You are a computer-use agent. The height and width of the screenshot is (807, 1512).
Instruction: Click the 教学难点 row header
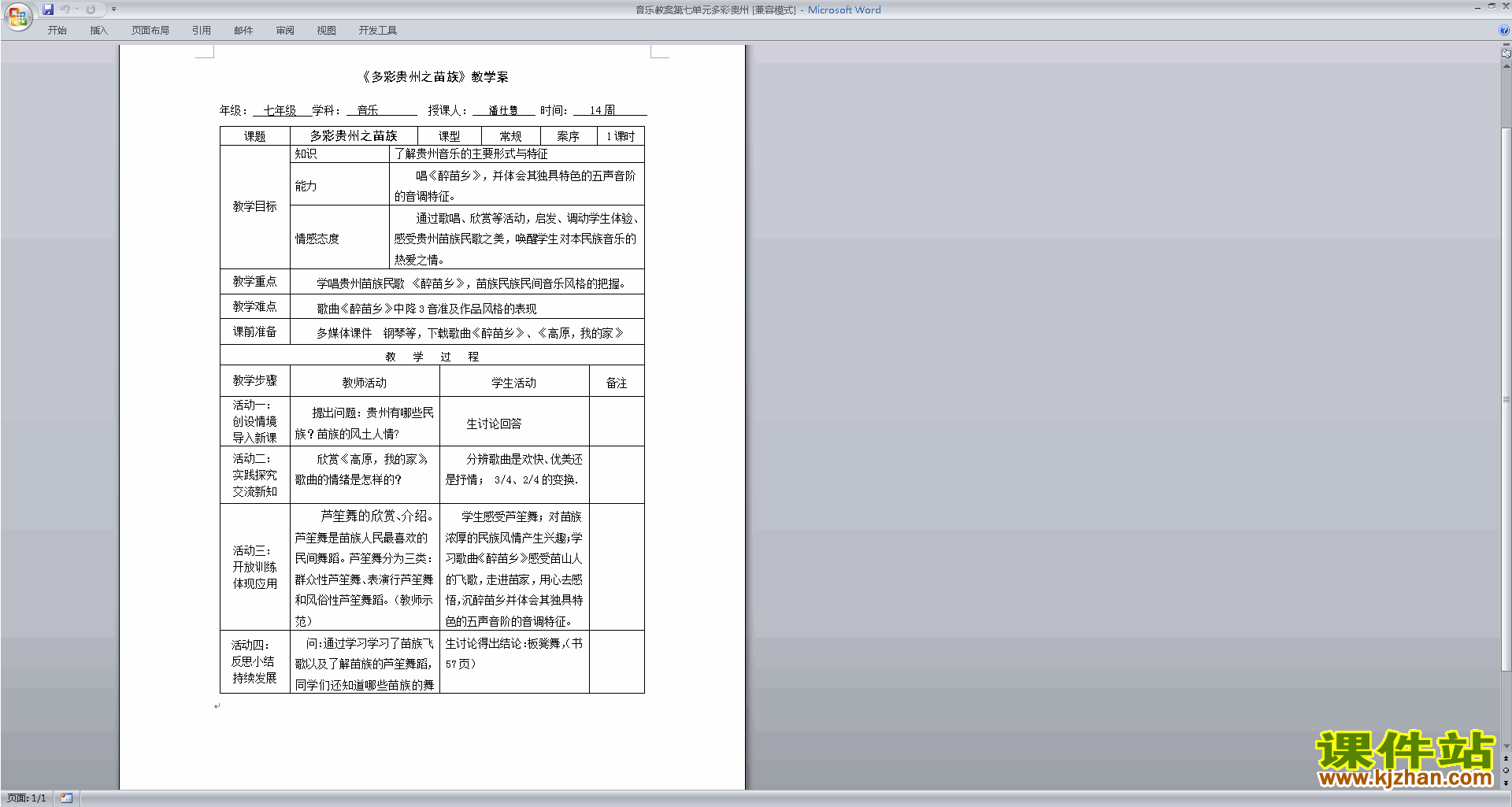click(254, 307)
